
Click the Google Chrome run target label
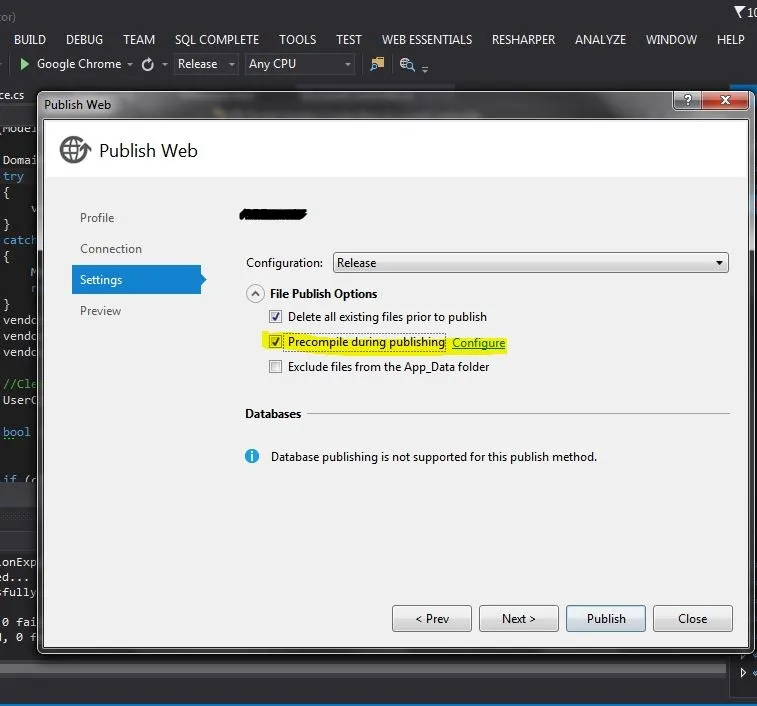(x=79, y=64)
